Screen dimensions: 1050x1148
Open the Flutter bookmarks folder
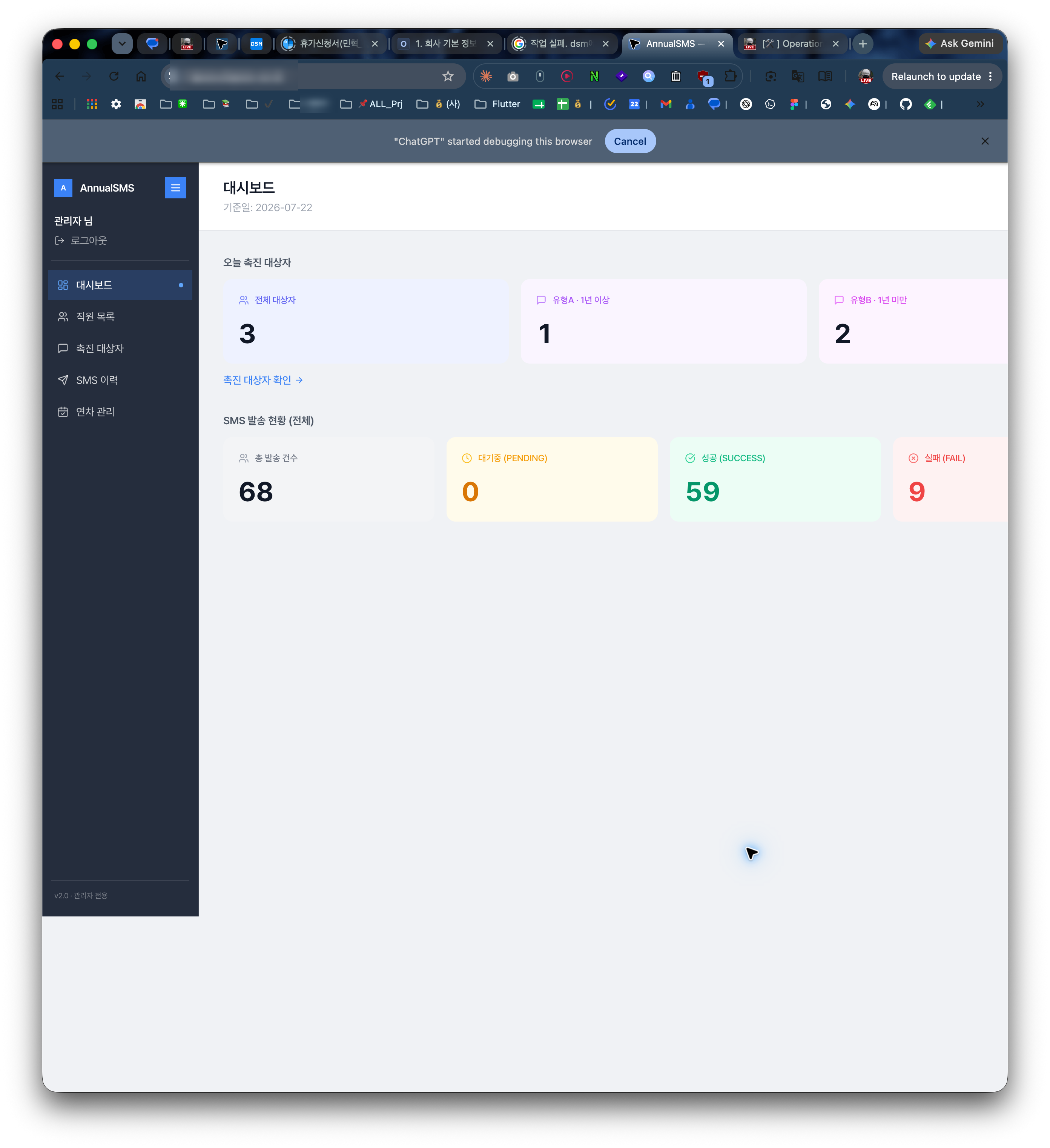click(497, 104)
